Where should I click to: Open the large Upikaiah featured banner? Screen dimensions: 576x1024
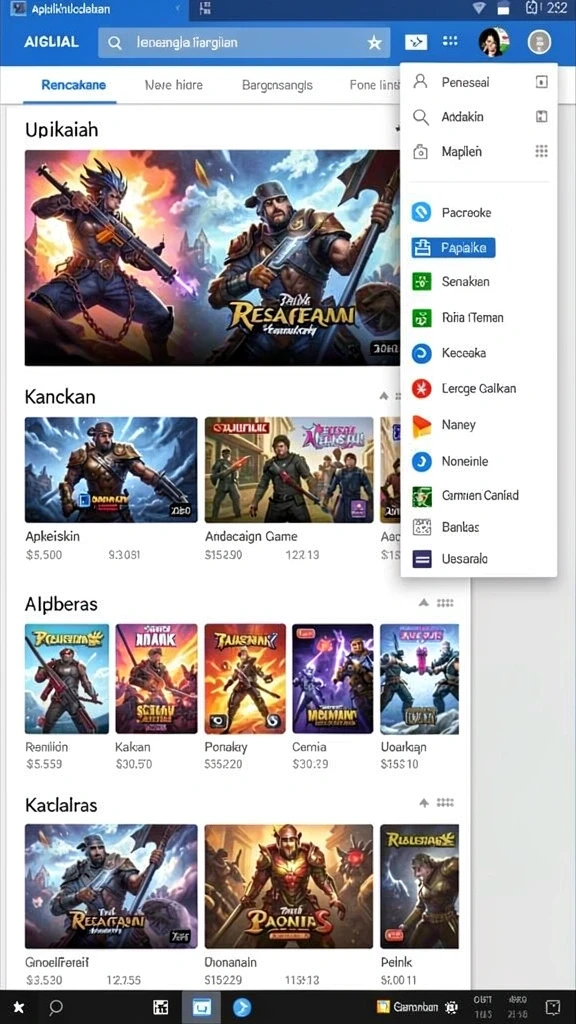pos(212,258)
